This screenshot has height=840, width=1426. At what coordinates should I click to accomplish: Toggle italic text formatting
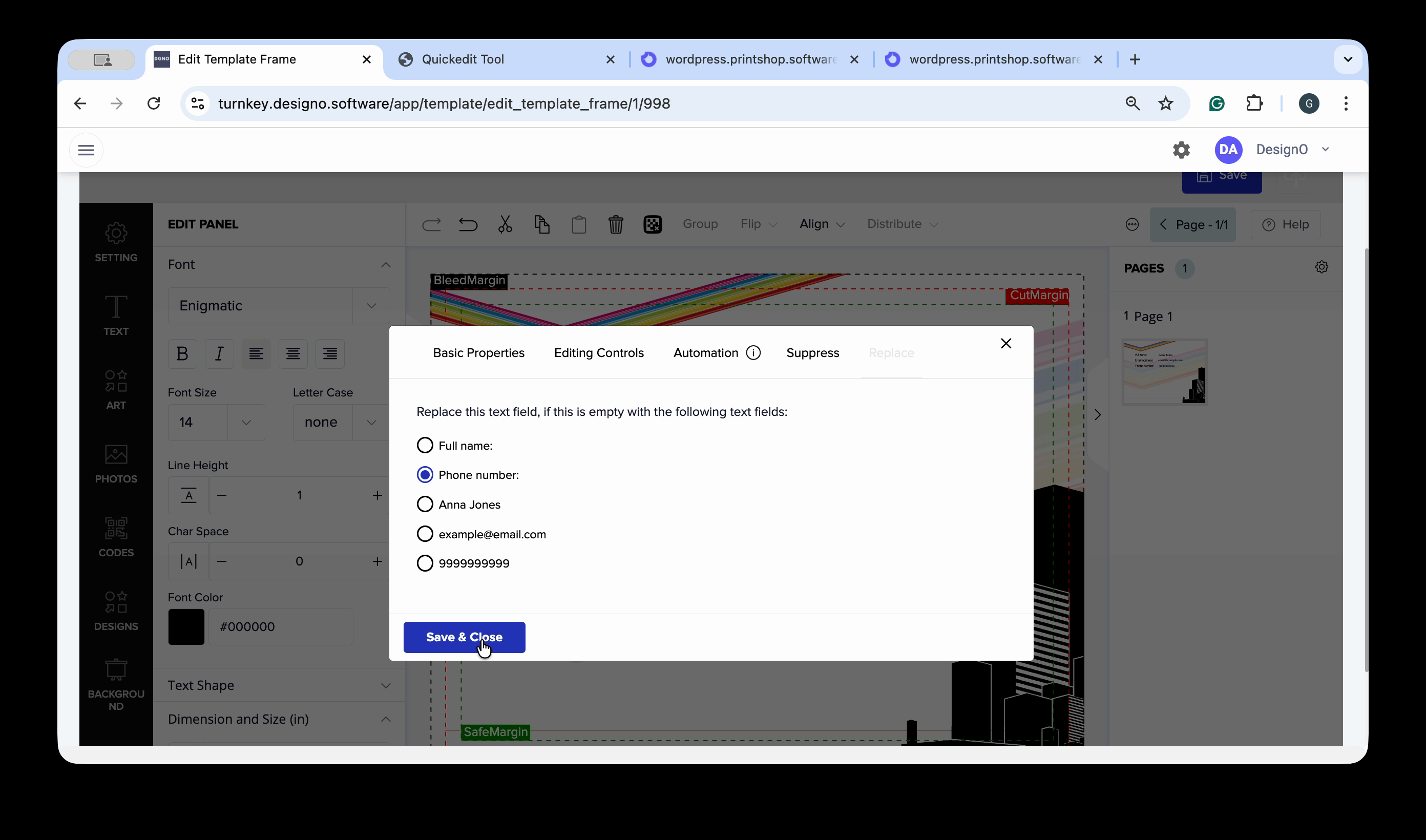tap(219, 353)
